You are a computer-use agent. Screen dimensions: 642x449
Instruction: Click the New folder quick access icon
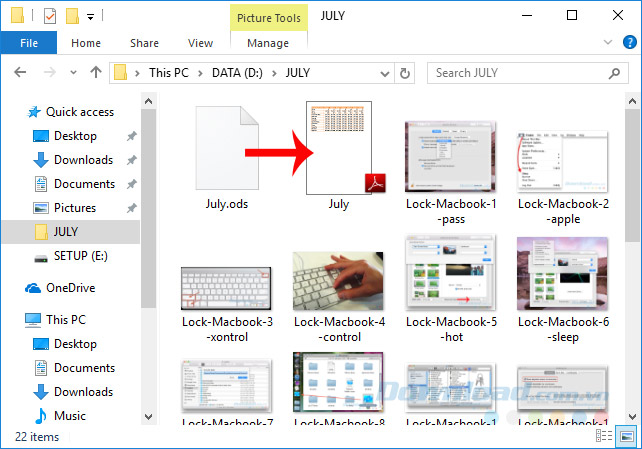pyautogui.click(x=72, y=16)
